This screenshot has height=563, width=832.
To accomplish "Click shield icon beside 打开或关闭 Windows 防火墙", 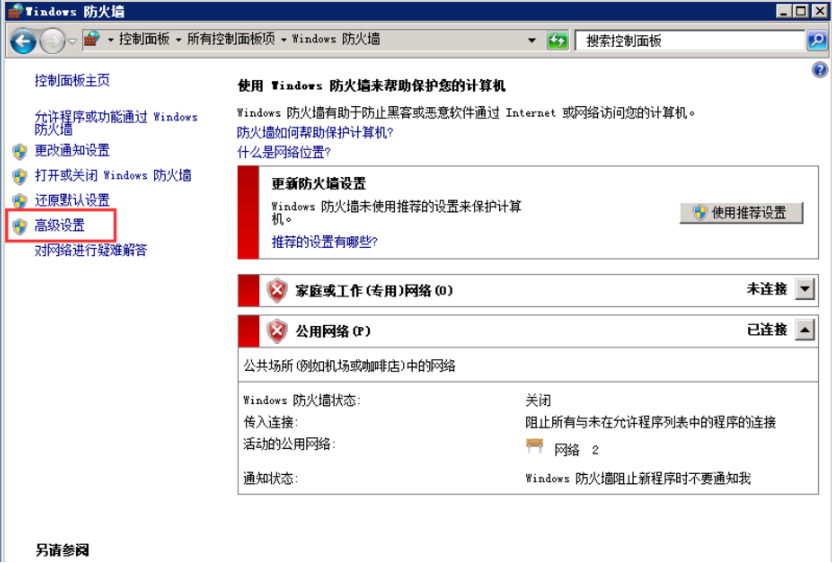I will (x=20, y=176).
